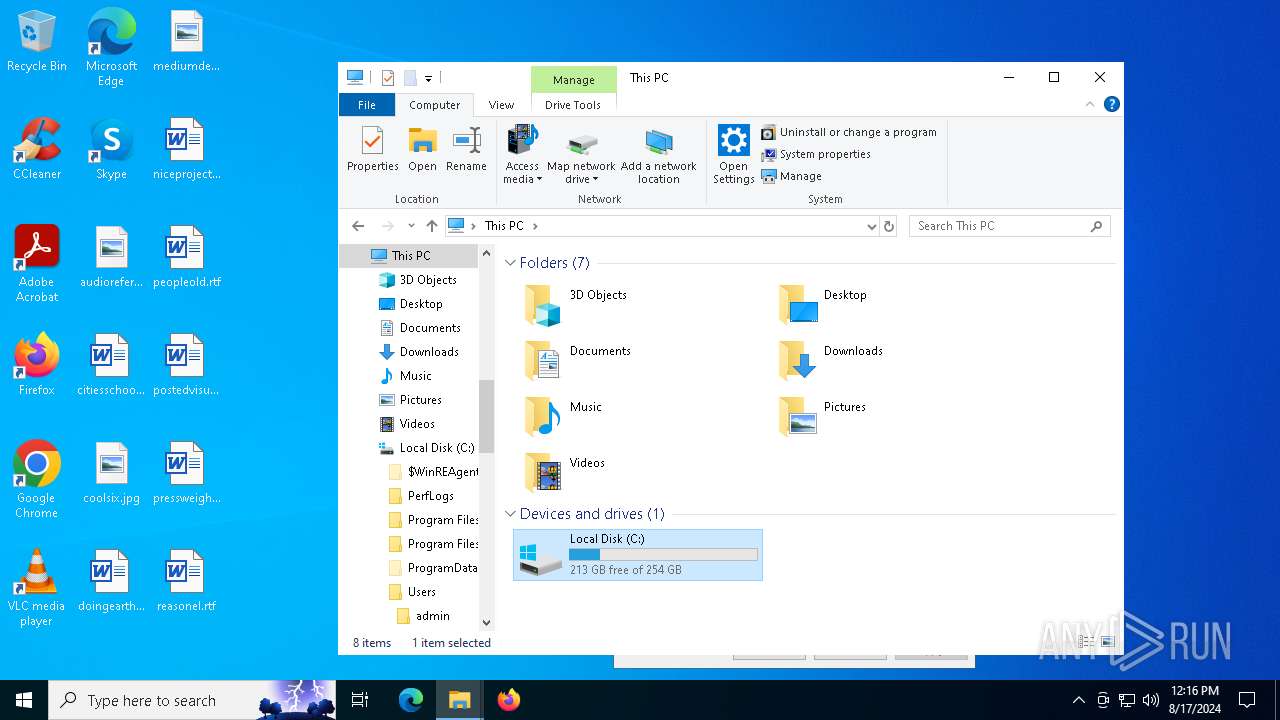Open the Windows Start menu
The width and height of the screenshot is (1280, 720).
click(24, 700)
